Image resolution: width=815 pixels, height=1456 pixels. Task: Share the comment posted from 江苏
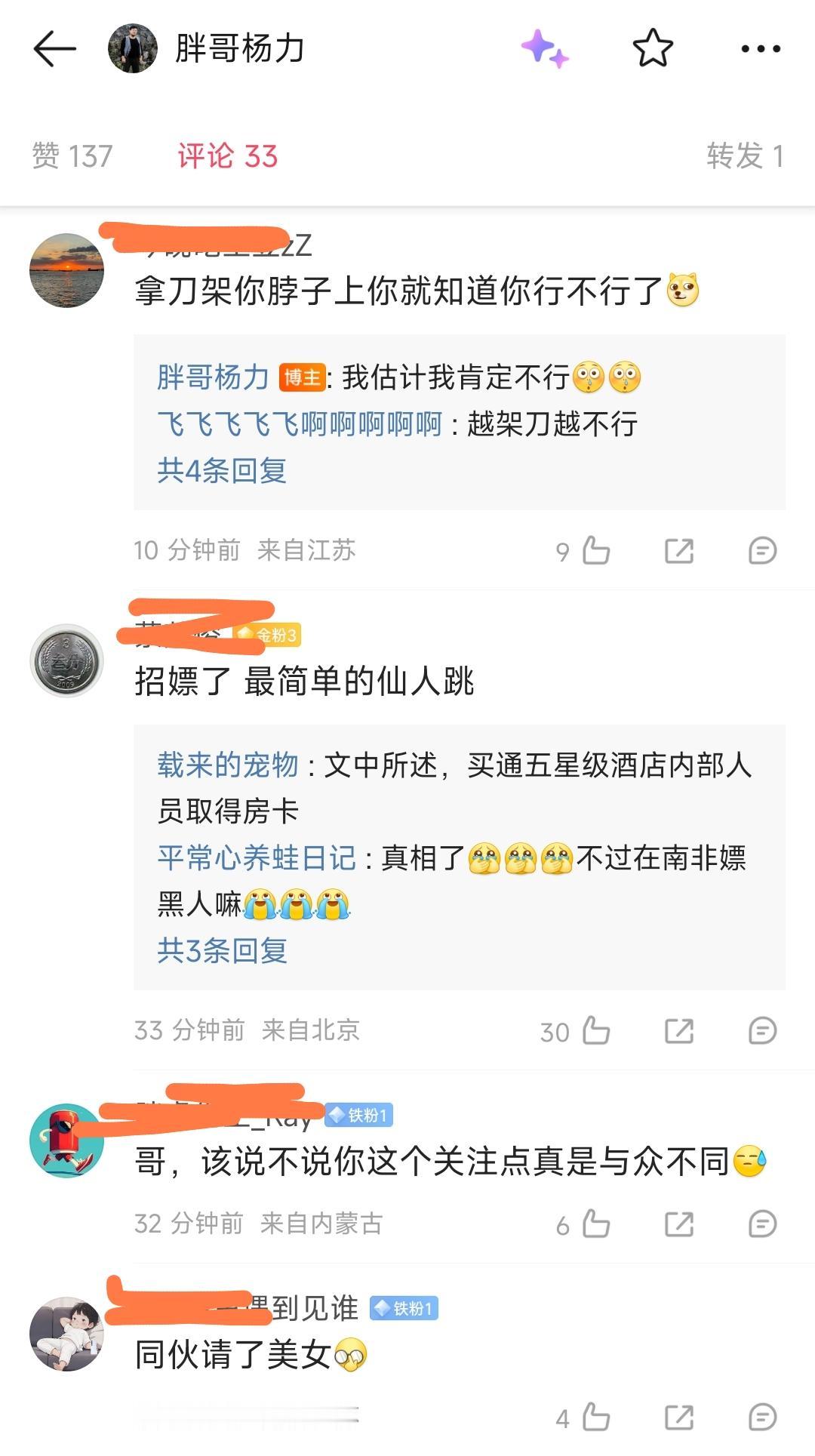pyautogui.click(x=679, y=550)
